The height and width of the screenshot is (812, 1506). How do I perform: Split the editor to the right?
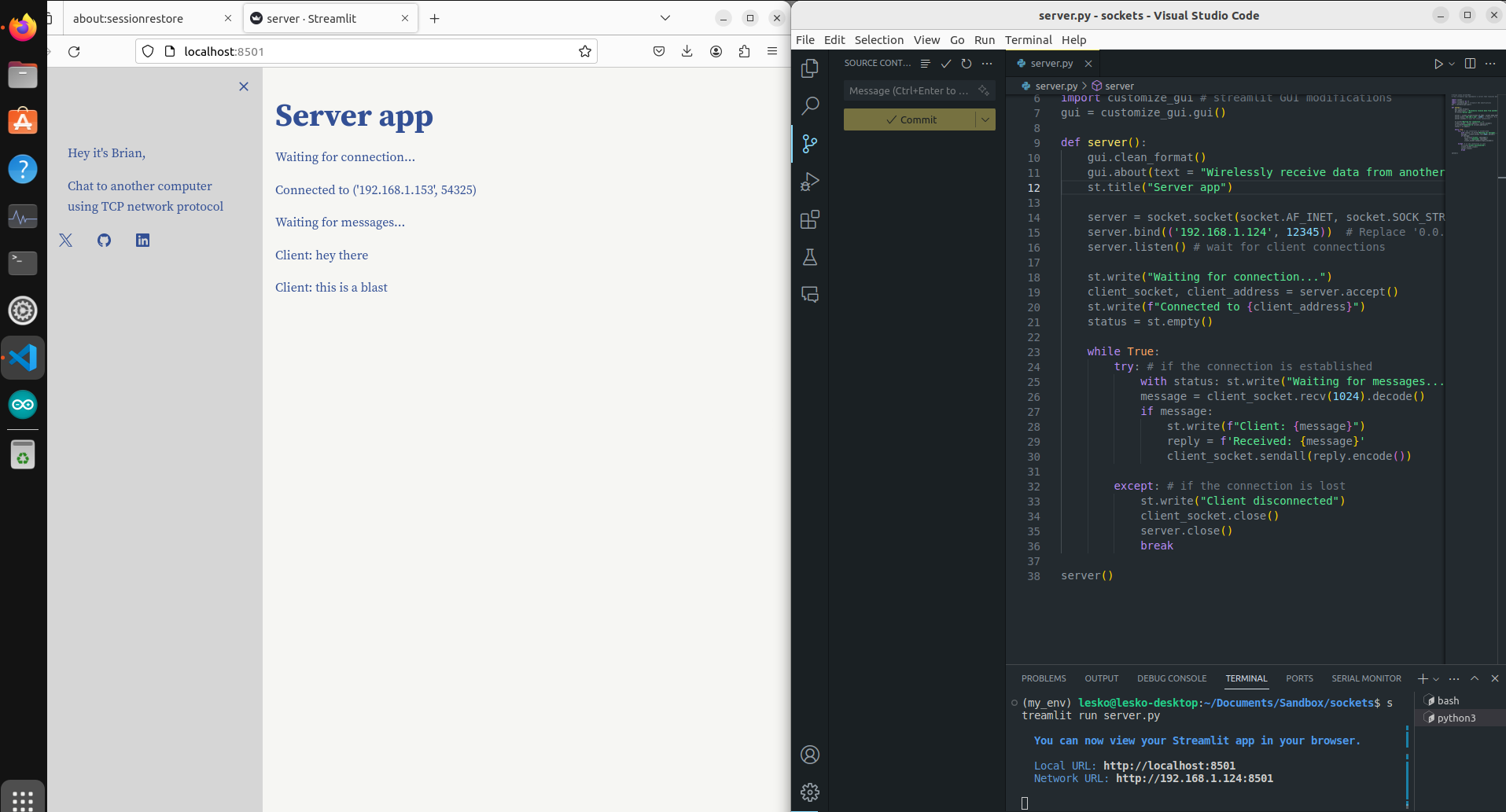[x=1470, y=64]
